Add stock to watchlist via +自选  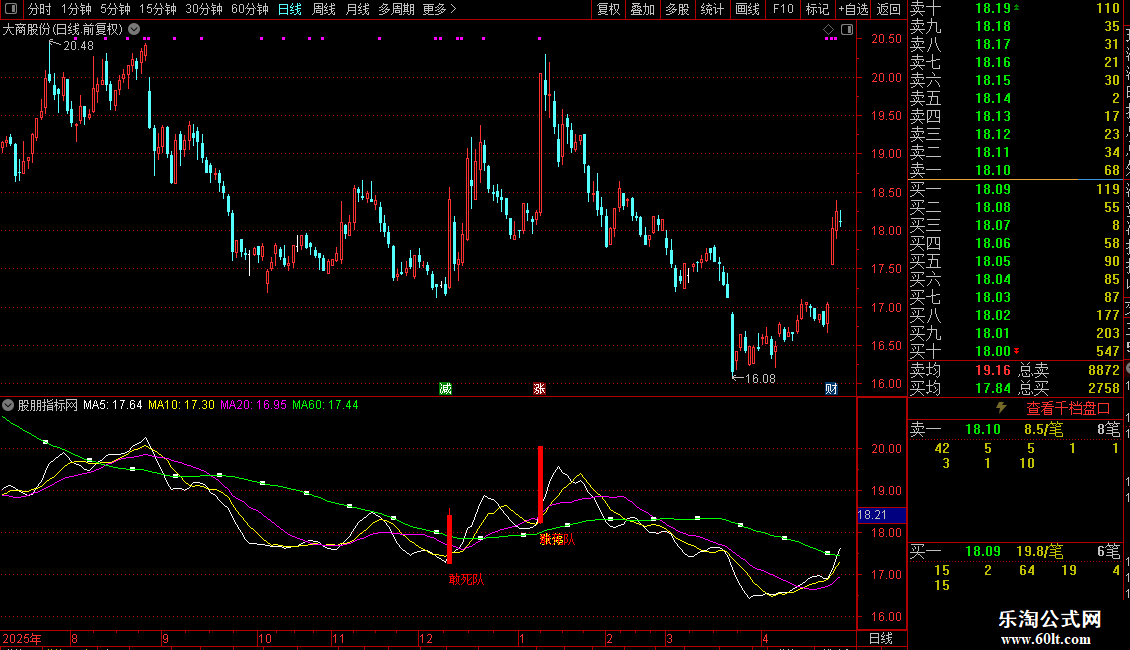click(854, 9)
